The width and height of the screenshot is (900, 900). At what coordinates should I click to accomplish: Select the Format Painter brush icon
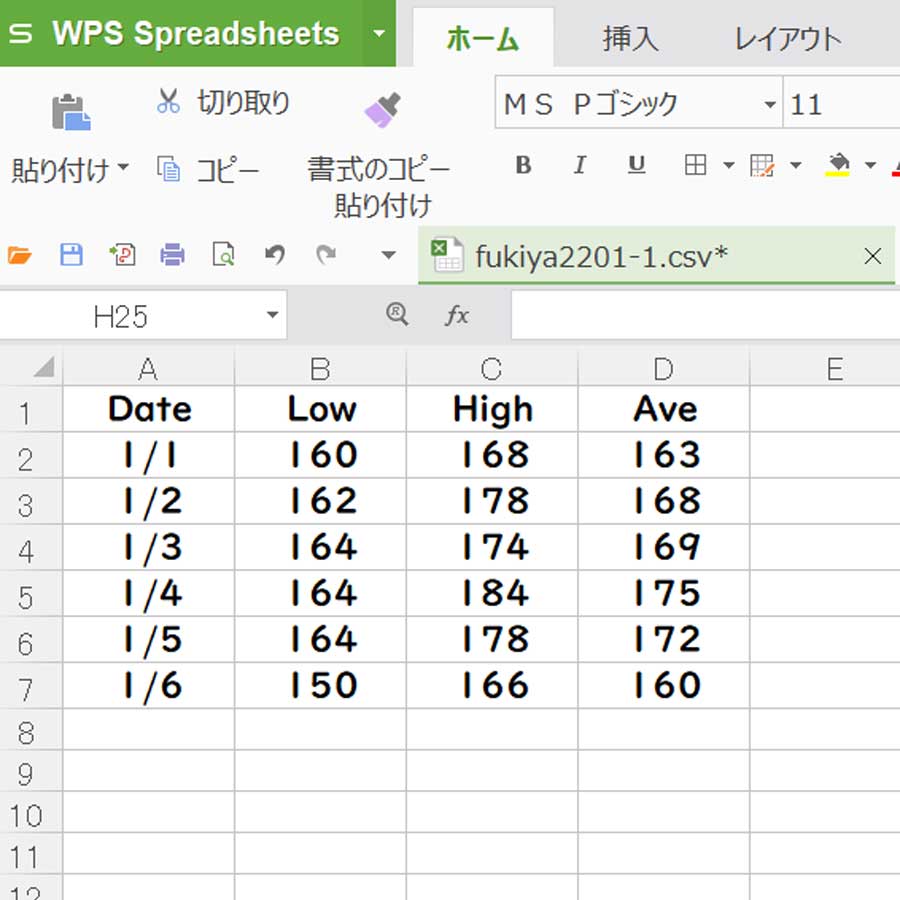click(x=382, y=110)
